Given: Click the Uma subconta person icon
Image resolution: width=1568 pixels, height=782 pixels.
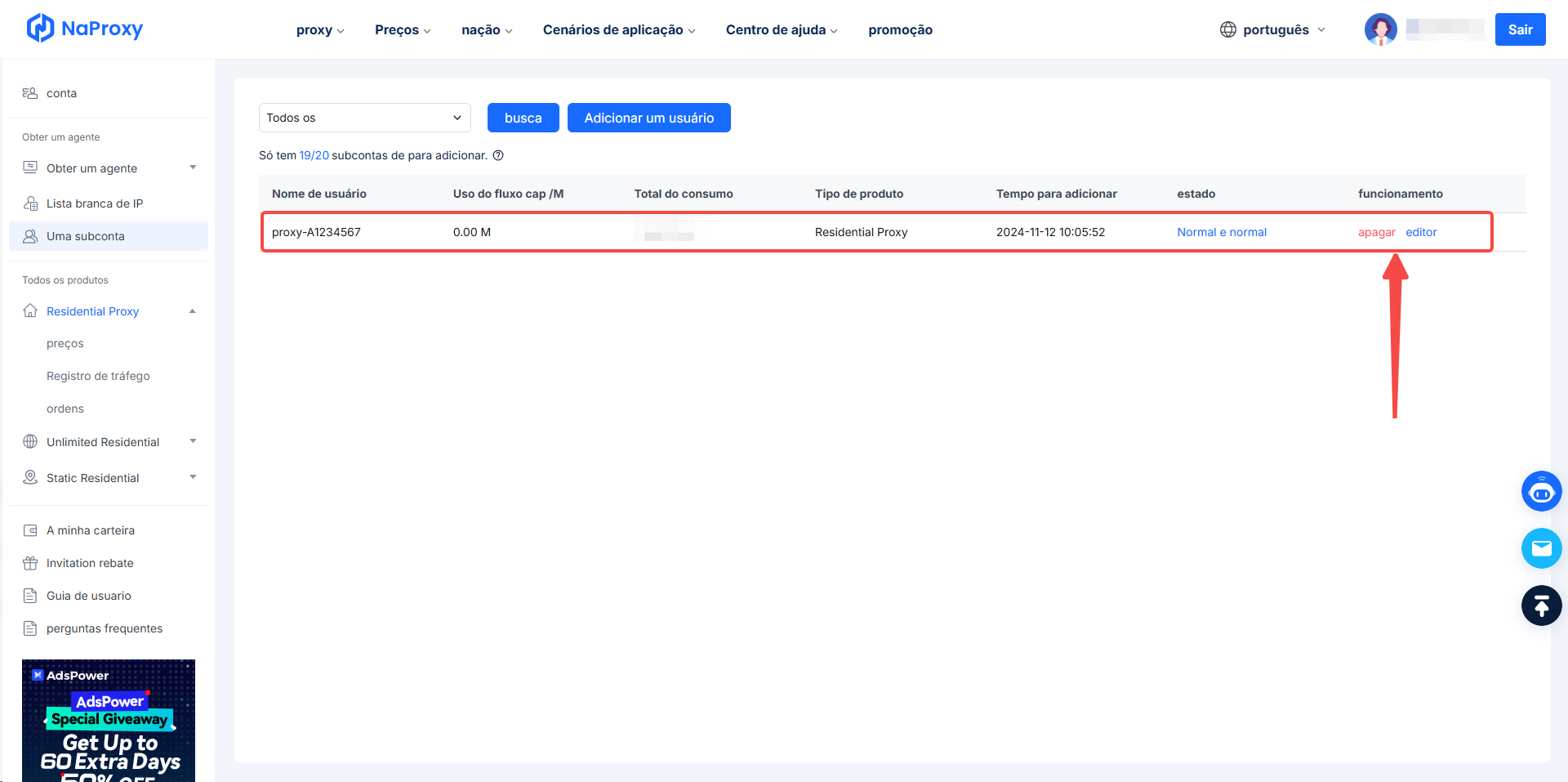Looking at the screenshot, I should [x=30, y=236].
